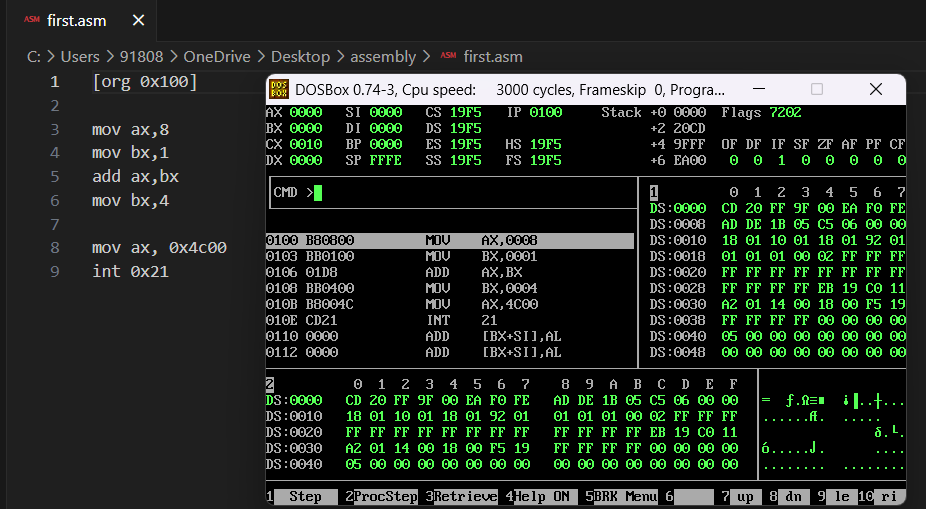Click the CS register value 19F5
The image size is (926, 509).
[465, 112]
